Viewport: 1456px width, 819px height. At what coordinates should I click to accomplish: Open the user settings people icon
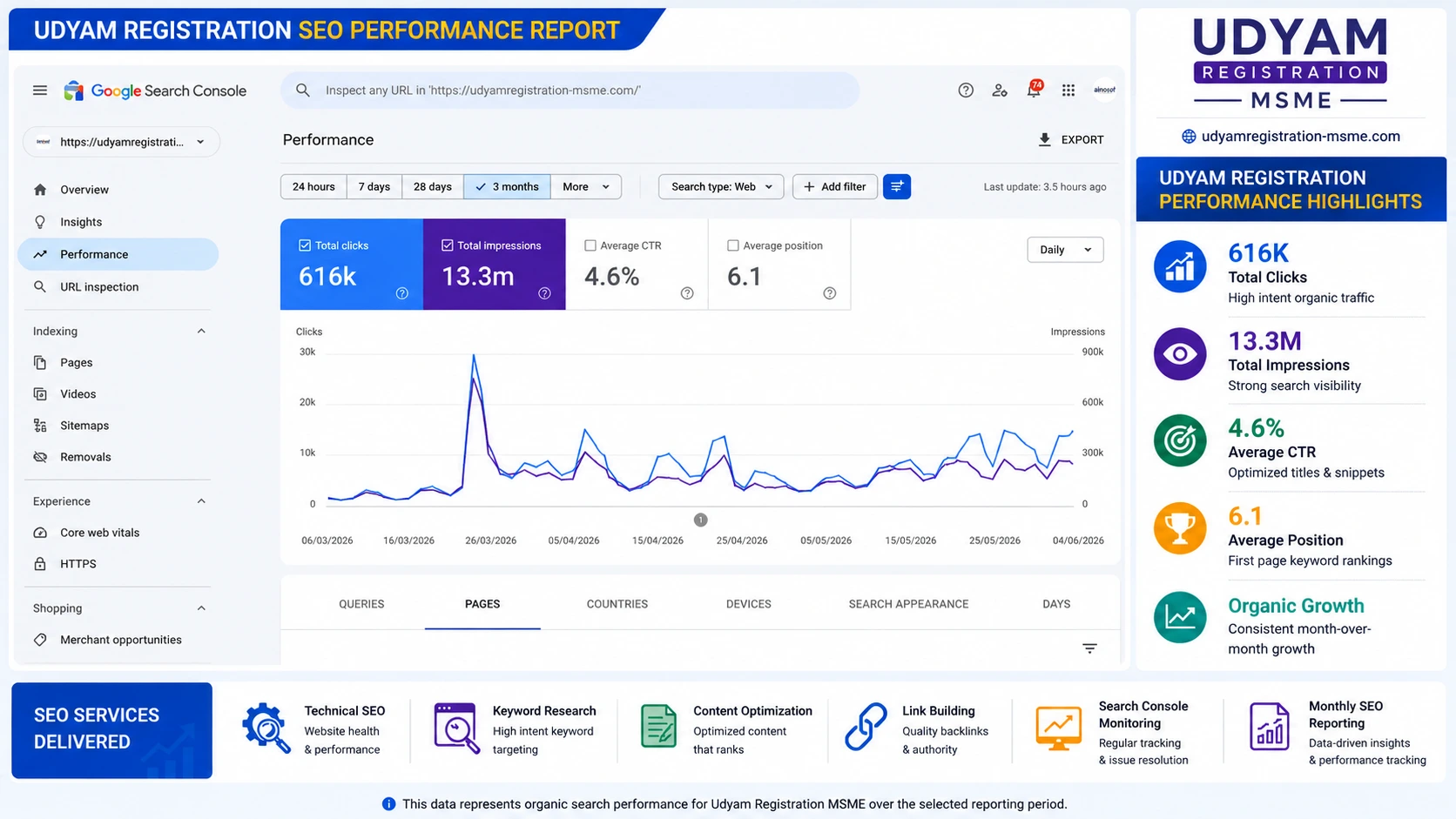pos(1000,91)
